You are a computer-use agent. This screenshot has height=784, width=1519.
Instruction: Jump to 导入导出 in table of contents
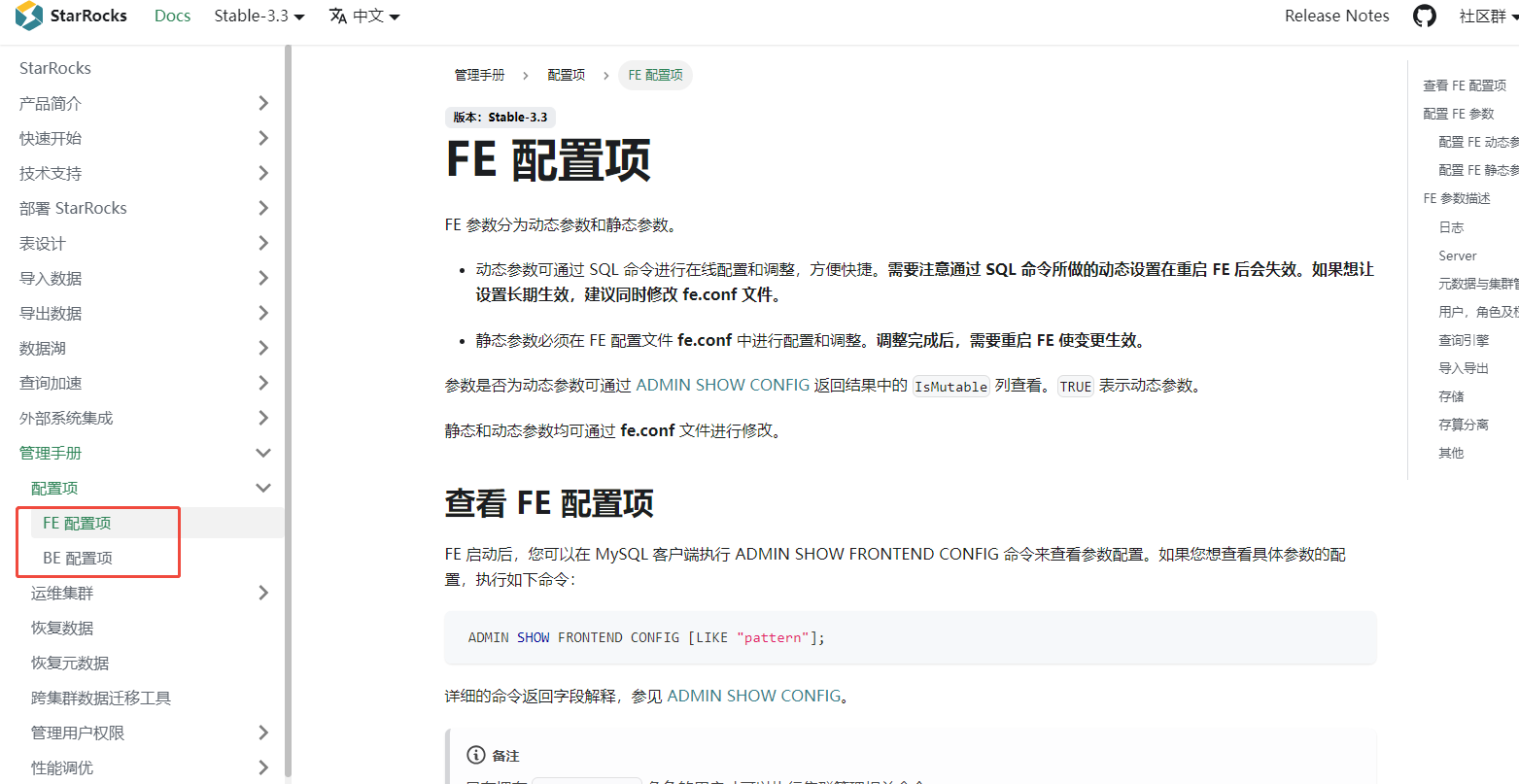[1464, 368]
